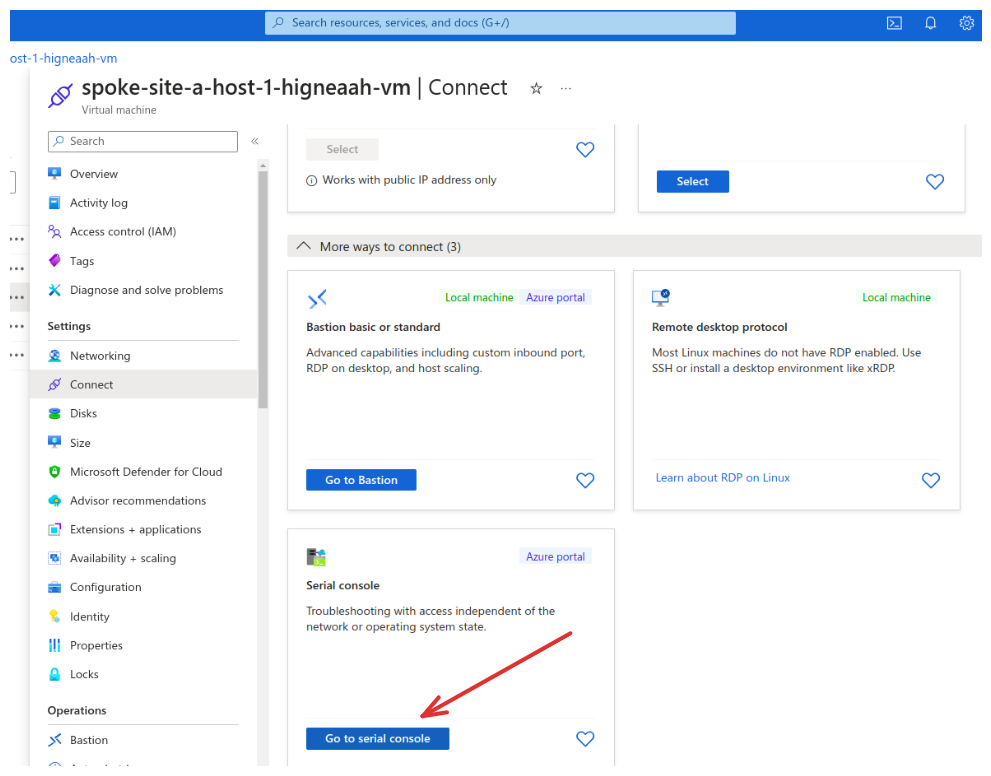Image resolution: width=991 pixels, height=776 pixels.
Task: Click the Bastion basic or standard heading
Action: (373, 327)
